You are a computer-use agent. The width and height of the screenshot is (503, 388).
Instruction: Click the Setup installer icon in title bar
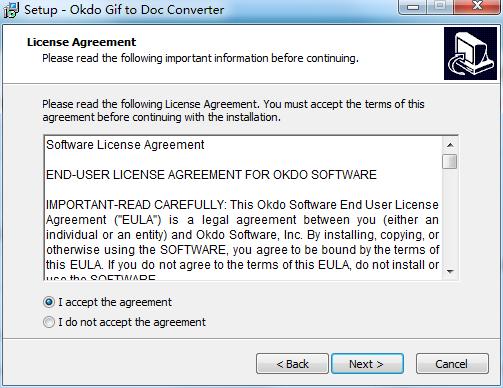[10, 10]
